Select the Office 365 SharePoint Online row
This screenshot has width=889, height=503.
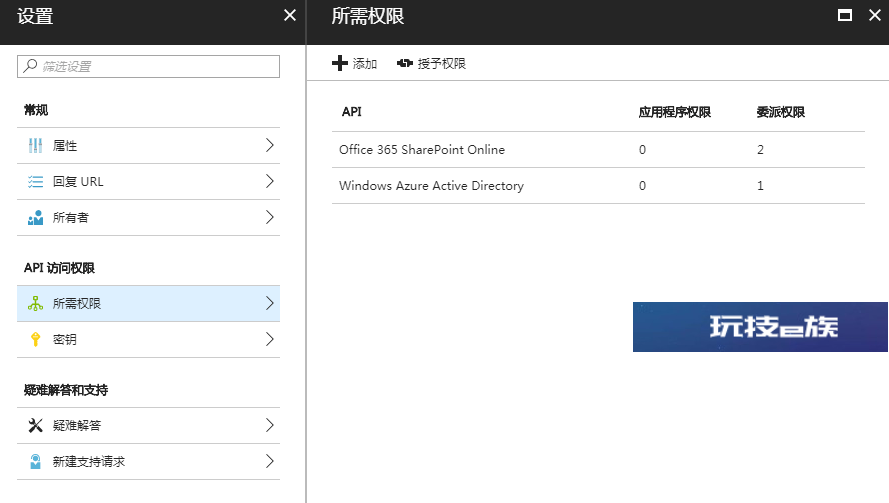pos(598,150)
